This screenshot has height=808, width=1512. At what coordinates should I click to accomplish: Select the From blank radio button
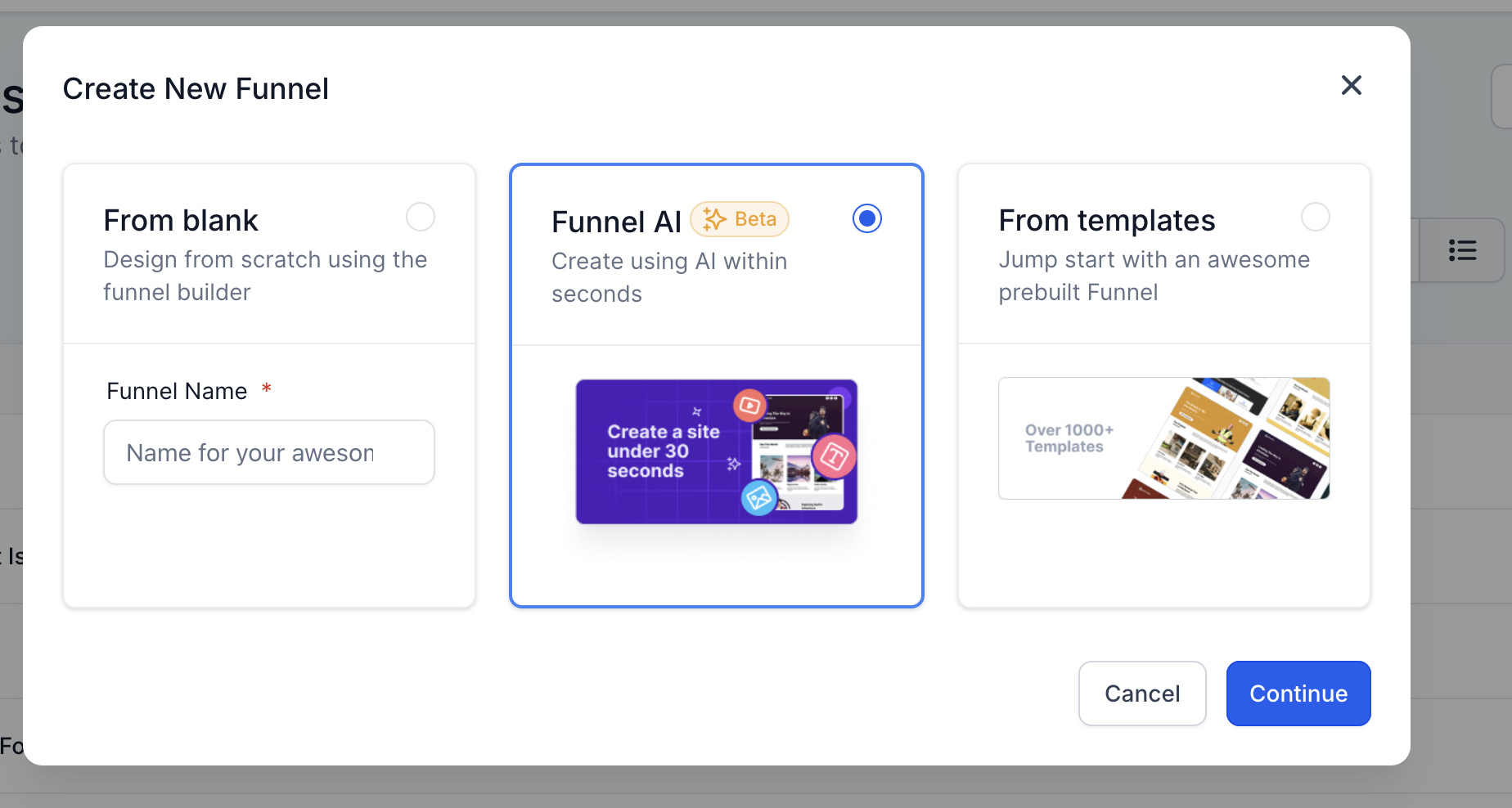420,217
